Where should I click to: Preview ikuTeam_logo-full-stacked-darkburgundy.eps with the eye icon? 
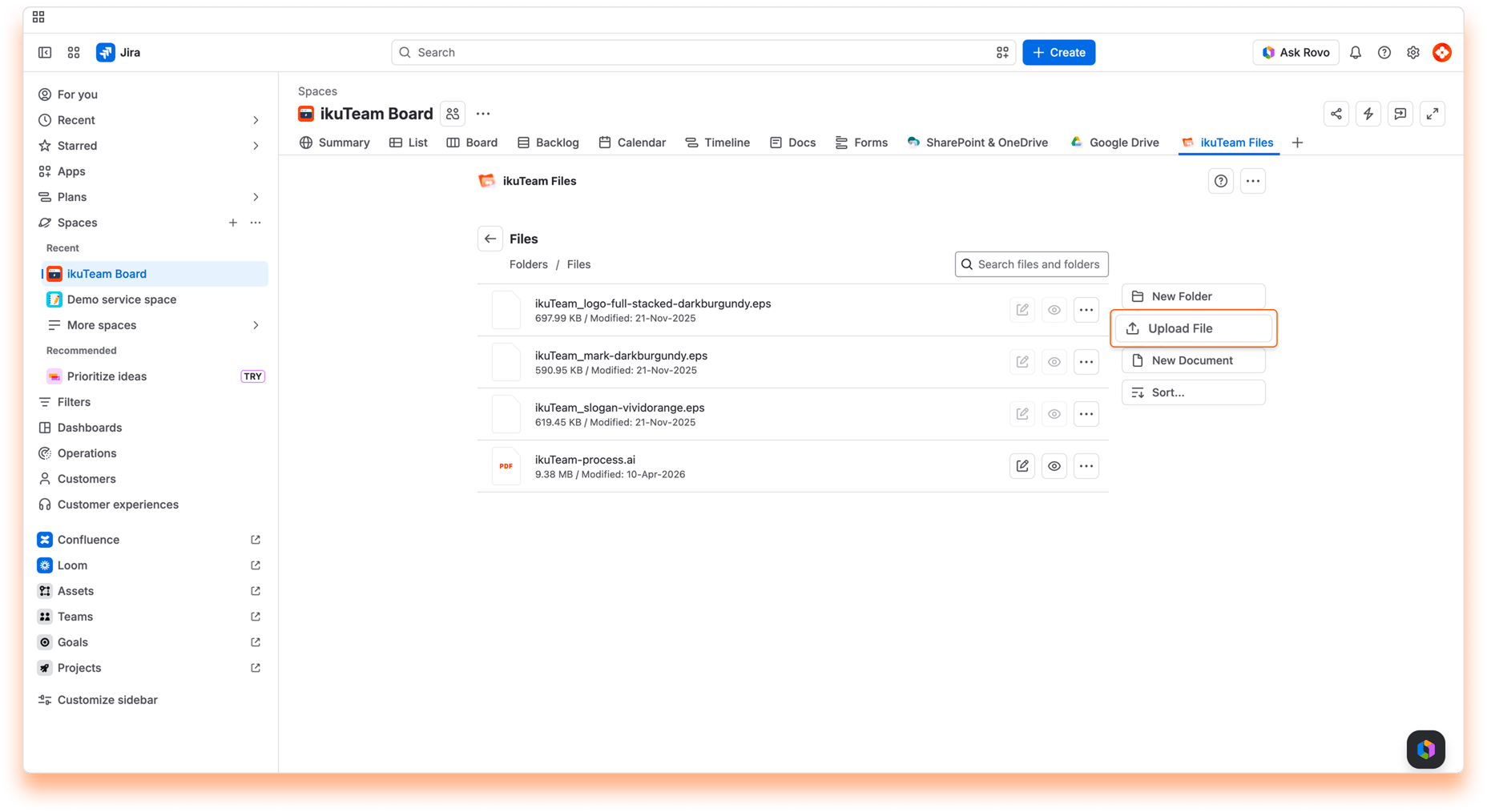click(x=1054, y=310)
